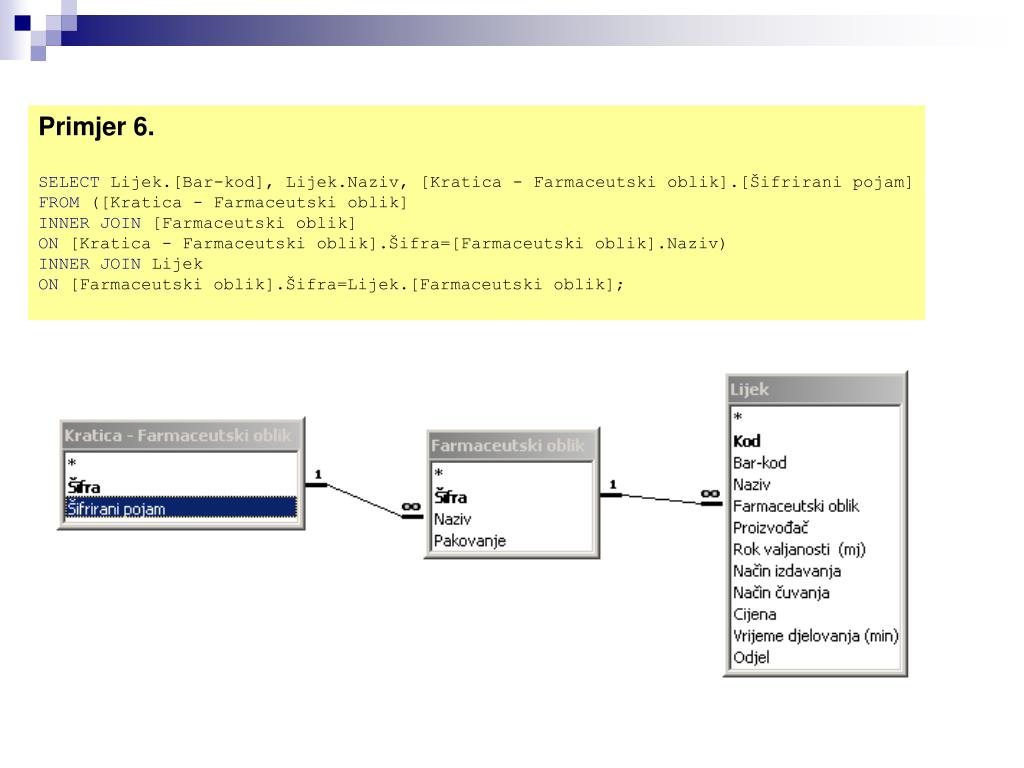The width and height of the screenshot is (1024, 768).
Task: Click the relationship line between Kratica and Farmaceutski oblik
Action: 364,500
